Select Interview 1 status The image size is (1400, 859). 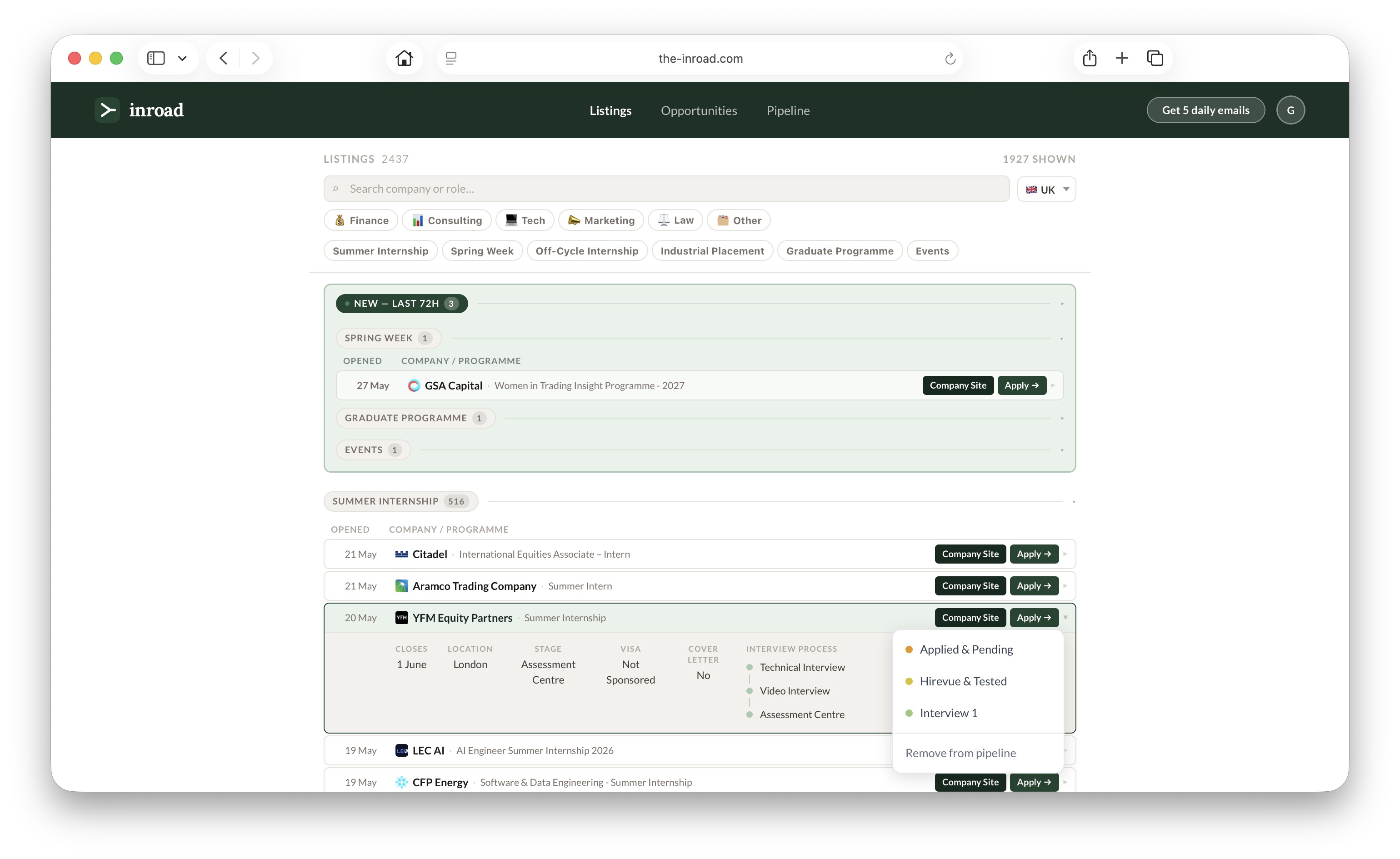[977, 713]
